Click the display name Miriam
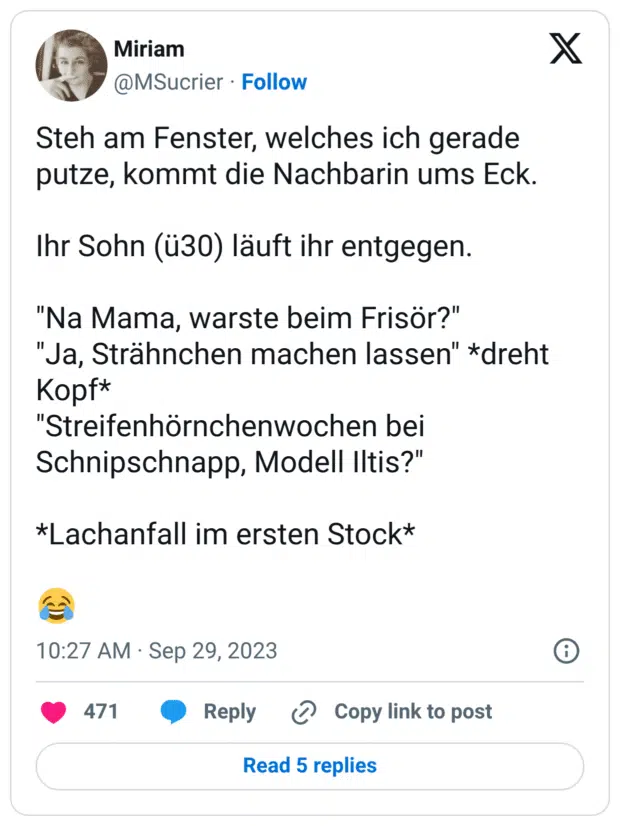Screen dimensions: 620x826 [149, 49]
